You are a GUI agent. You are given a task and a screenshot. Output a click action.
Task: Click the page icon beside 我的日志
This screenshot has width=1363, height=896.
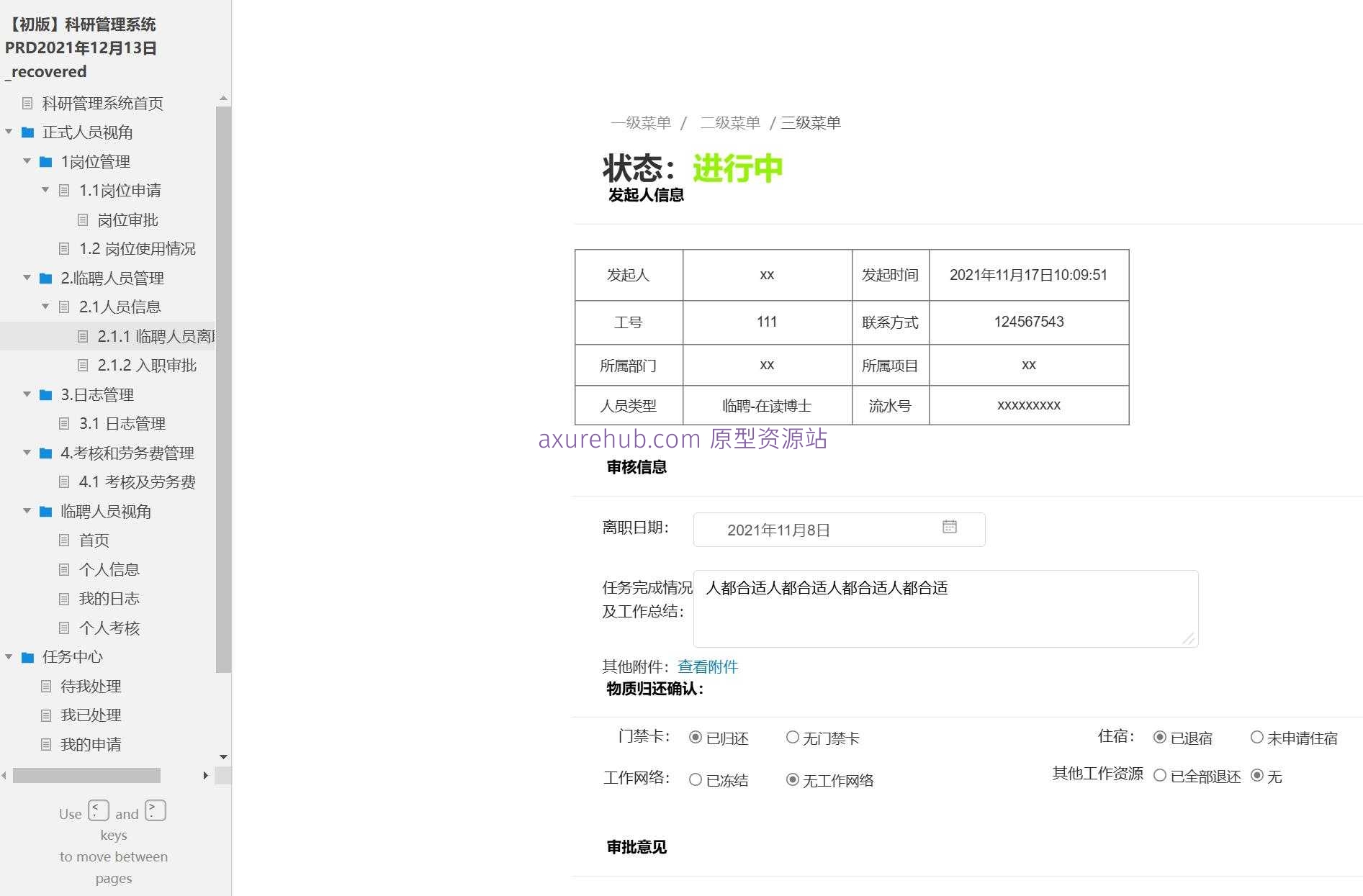(63, 598)
